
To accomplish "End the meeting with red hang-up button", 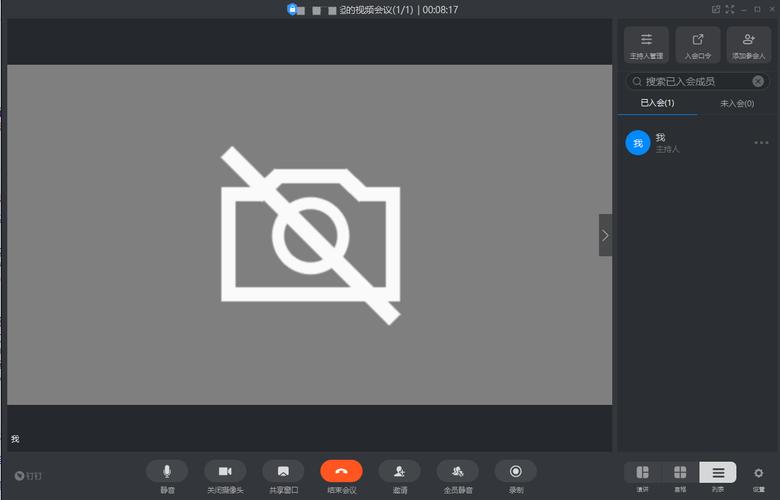I will tap(341, 471).
